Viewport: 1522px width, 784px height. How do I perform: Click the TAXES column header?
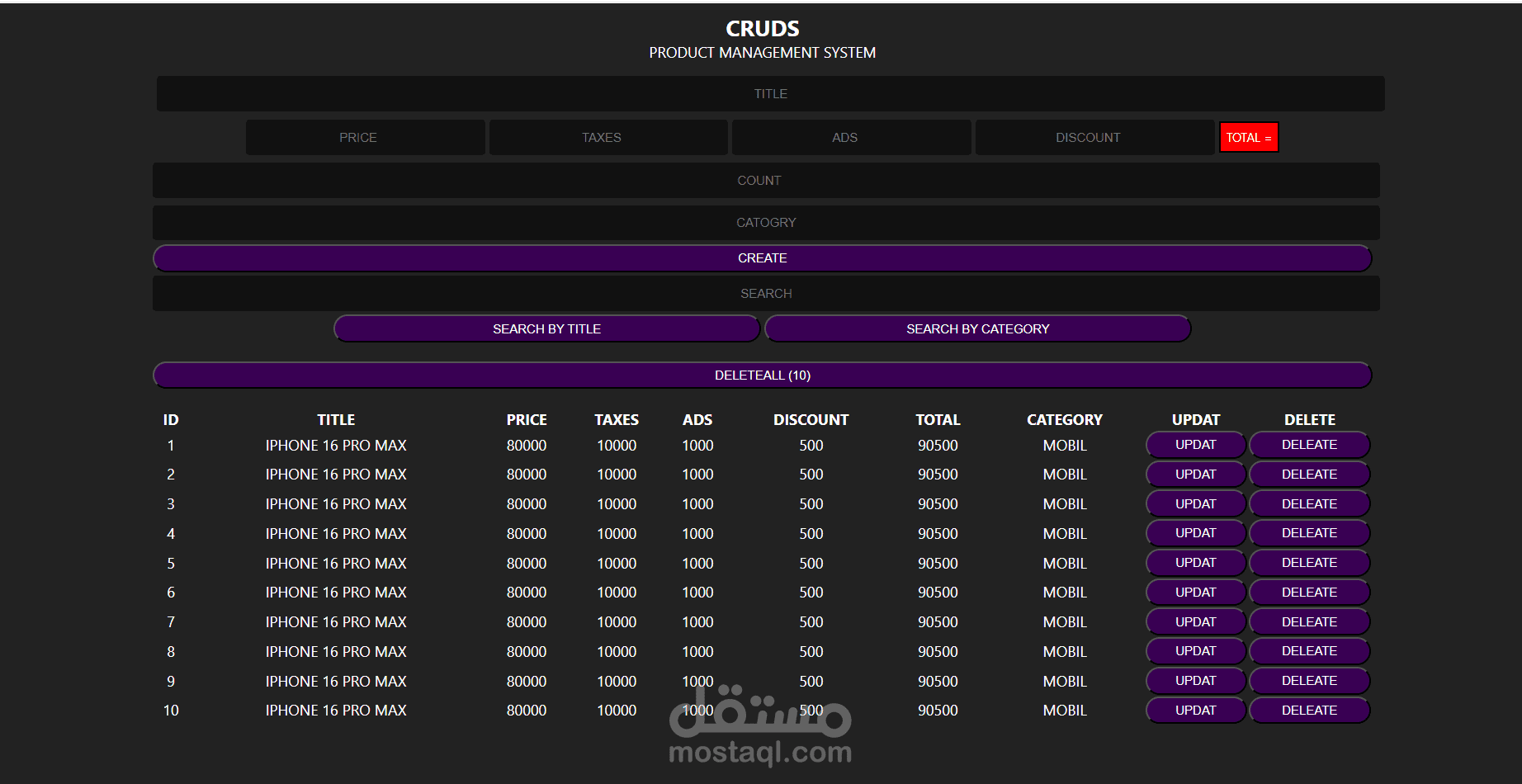(617, 420)
